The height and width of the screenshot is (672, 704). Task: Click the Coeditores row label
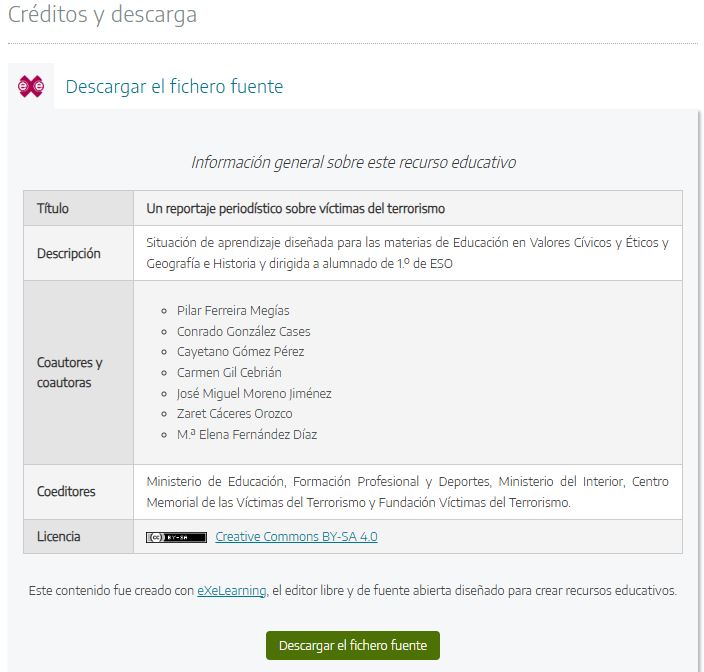point(66,492)
